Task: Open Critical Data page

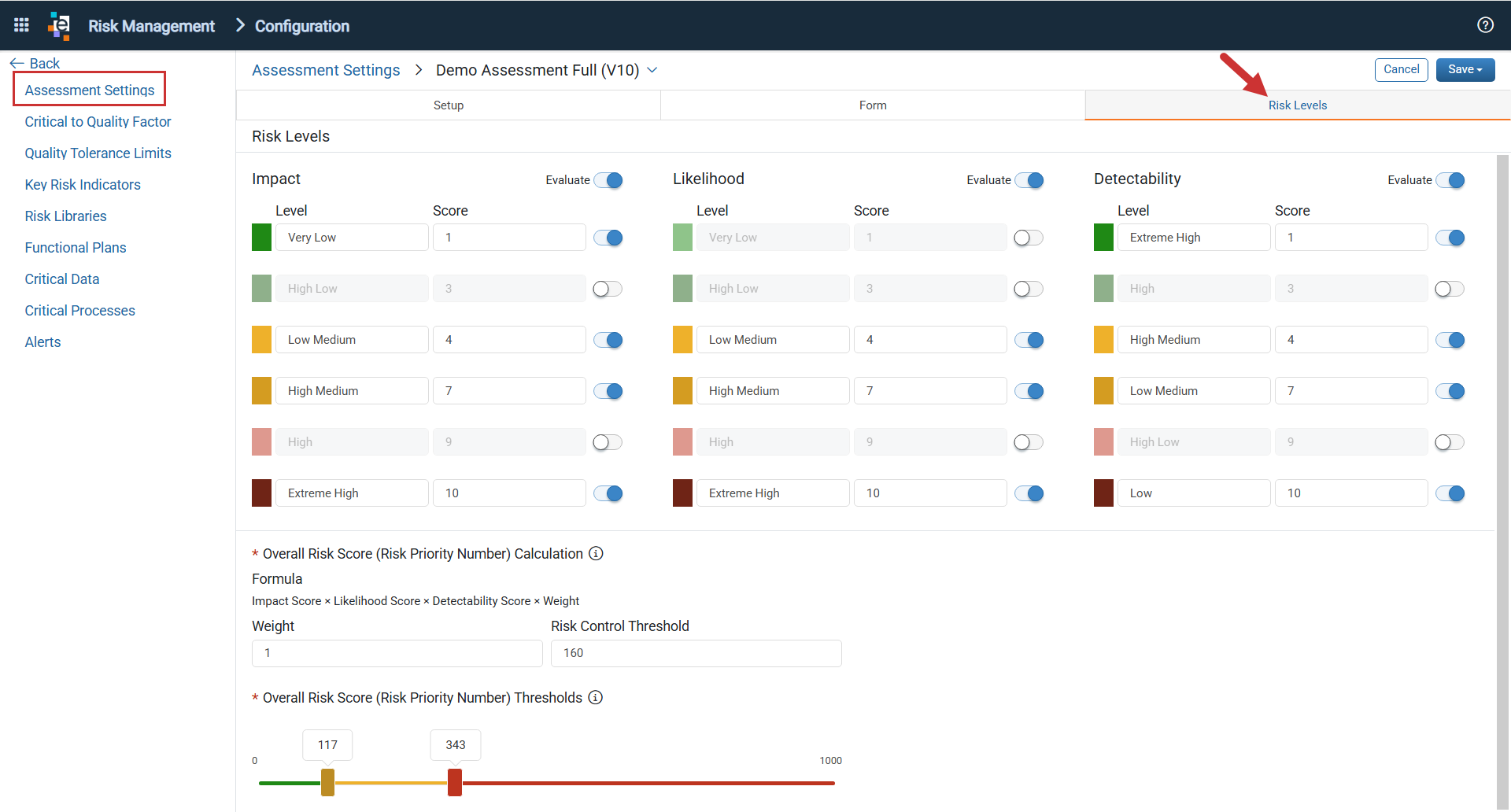Action: [62, 279]
